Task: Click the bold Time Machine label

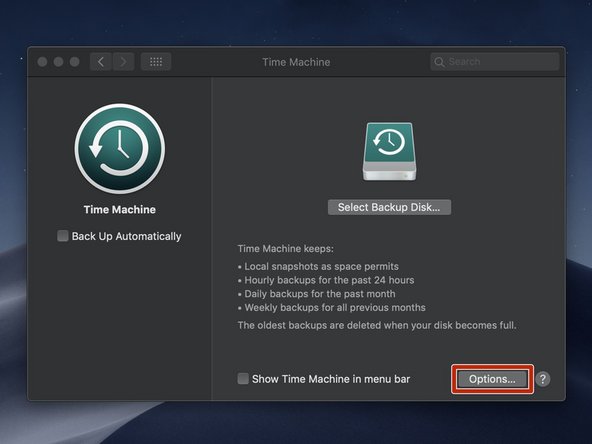Action: click(x=120, y=210)
